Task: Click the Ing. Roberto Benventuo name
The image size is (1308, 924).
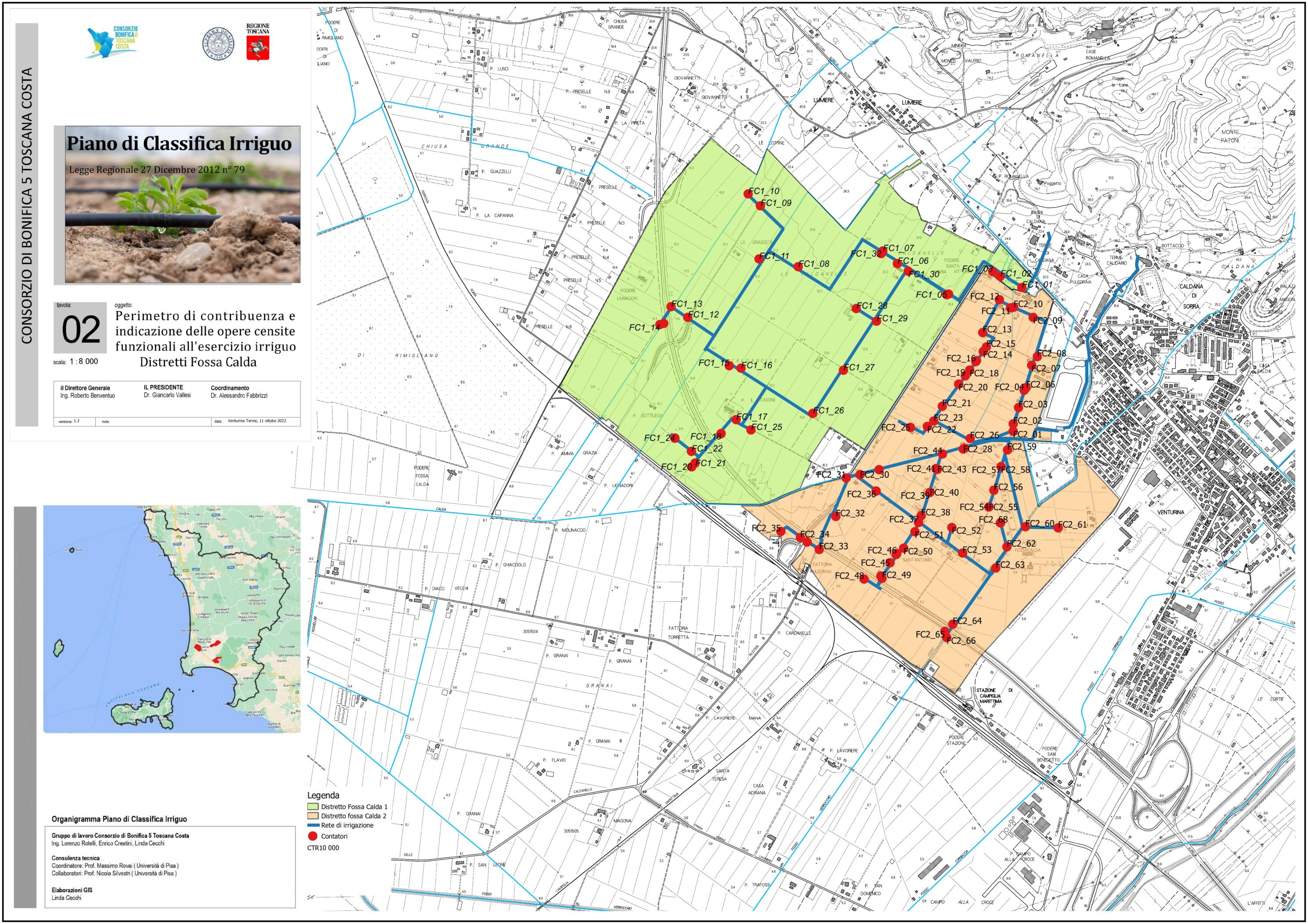Action: 88,395
